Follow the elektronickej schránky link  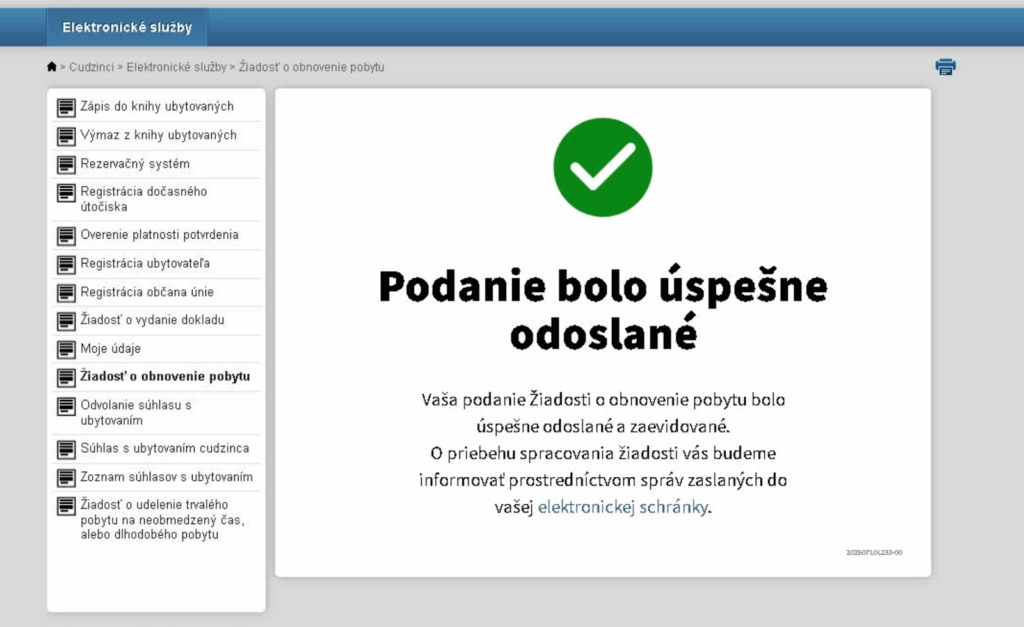click(623, 507)
